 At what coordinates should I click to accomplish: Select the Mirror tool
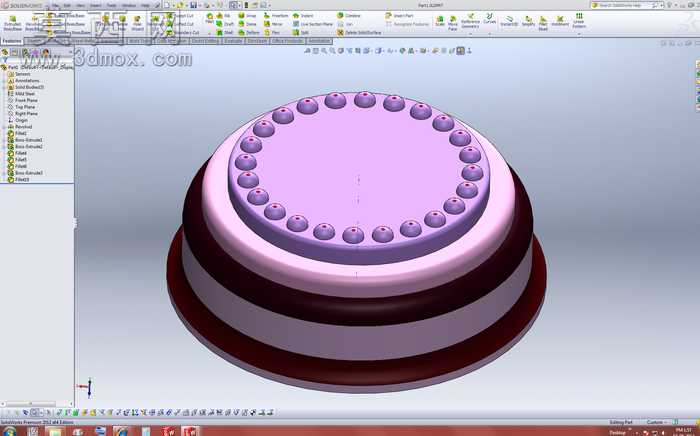(x=273, y=24)
